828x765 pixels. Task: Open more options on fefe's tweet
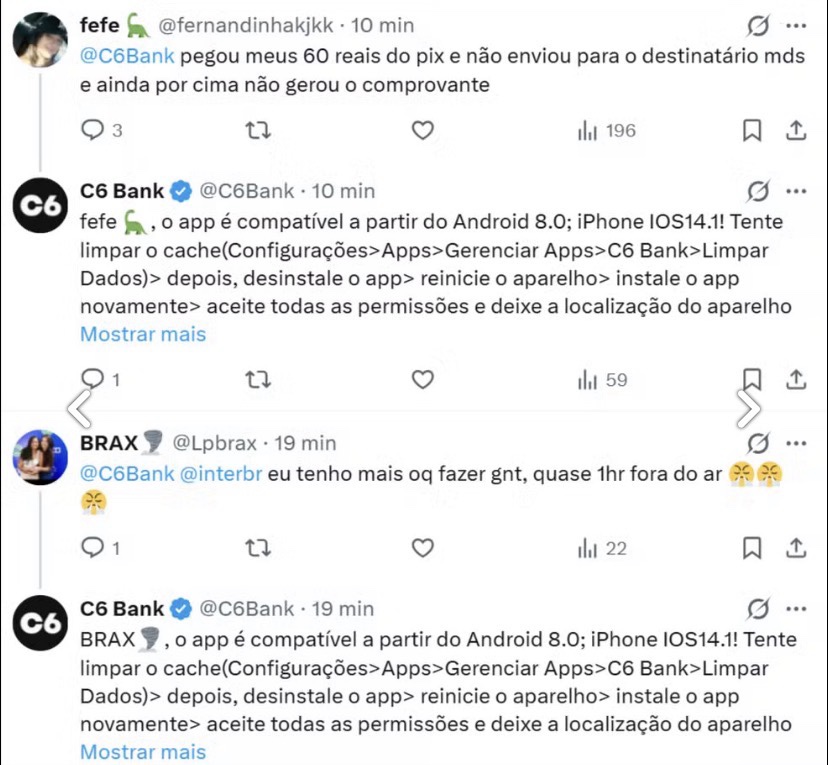796,25
